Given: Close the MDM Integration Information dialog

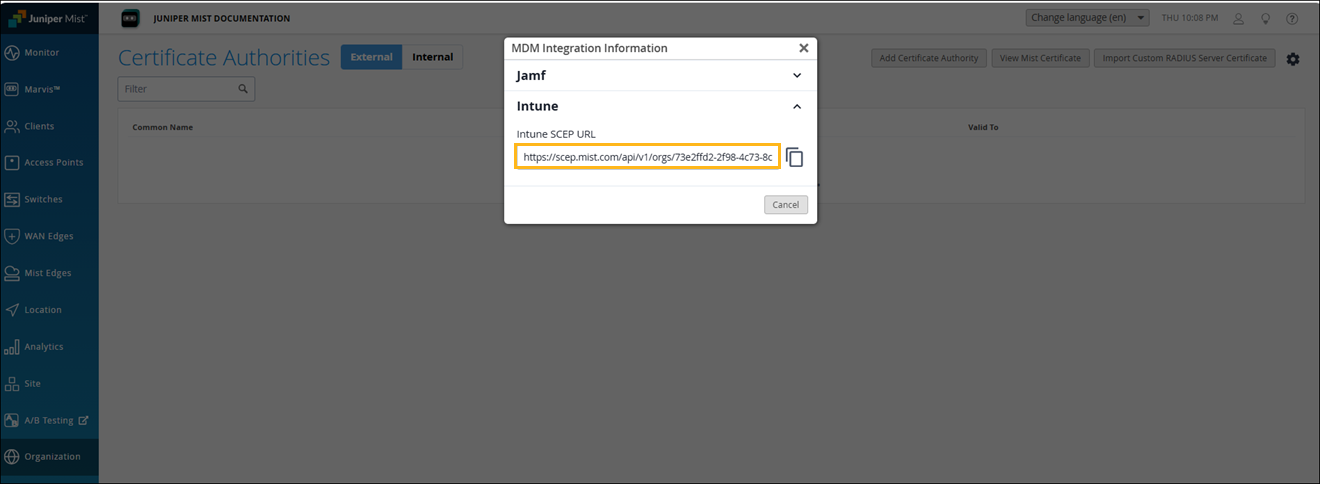Looking at the screenshot, I should pos(803,48).
